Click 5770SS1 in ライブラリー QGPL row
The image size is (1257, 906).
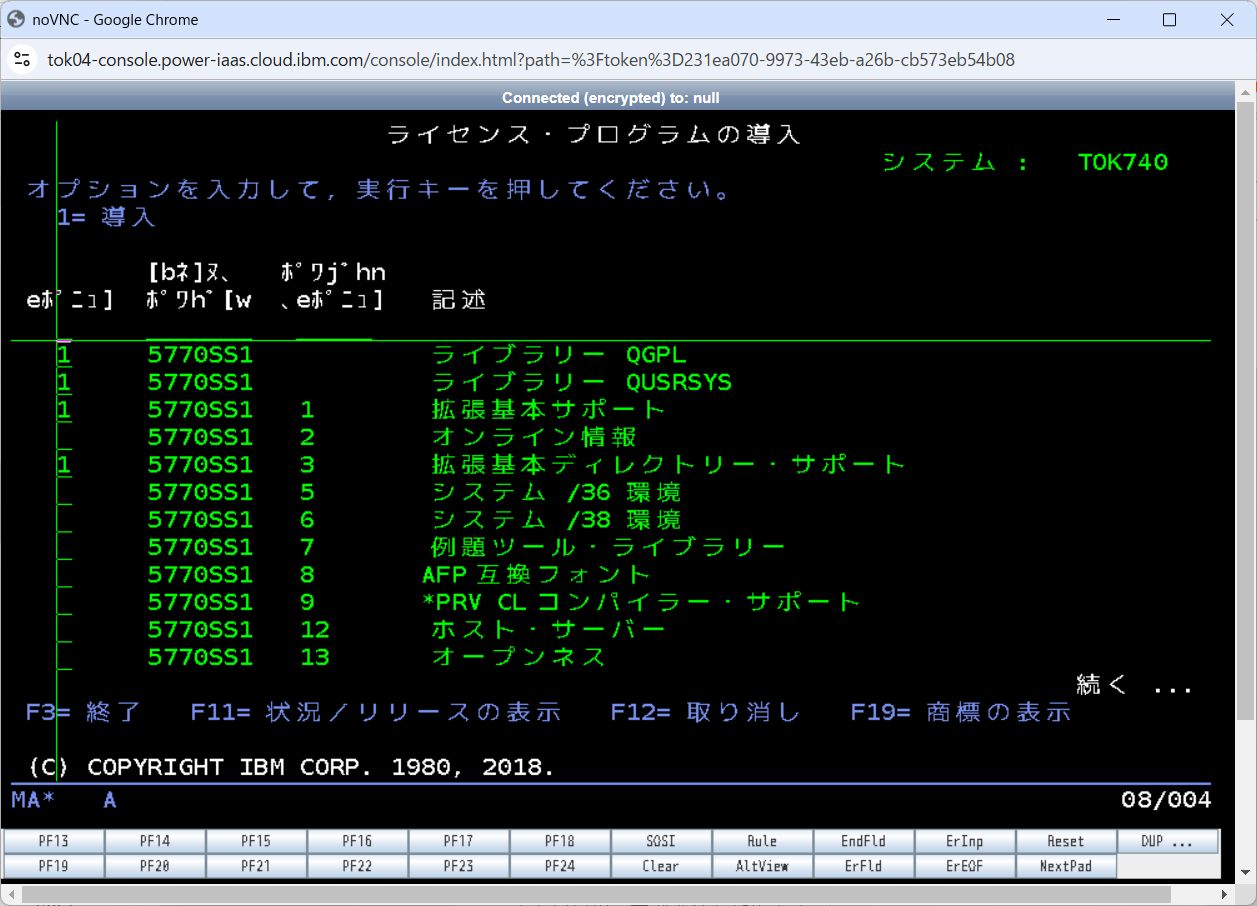[200, 355]
